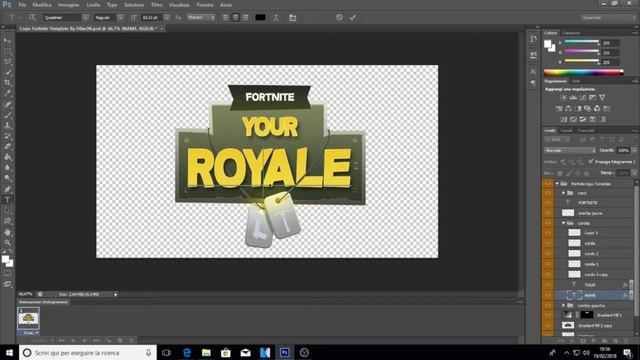This screenshot has height=360, width=640.
Task: Open the layer blend mode dropdown
Action: pyautogui.click(x=570, y=150)
